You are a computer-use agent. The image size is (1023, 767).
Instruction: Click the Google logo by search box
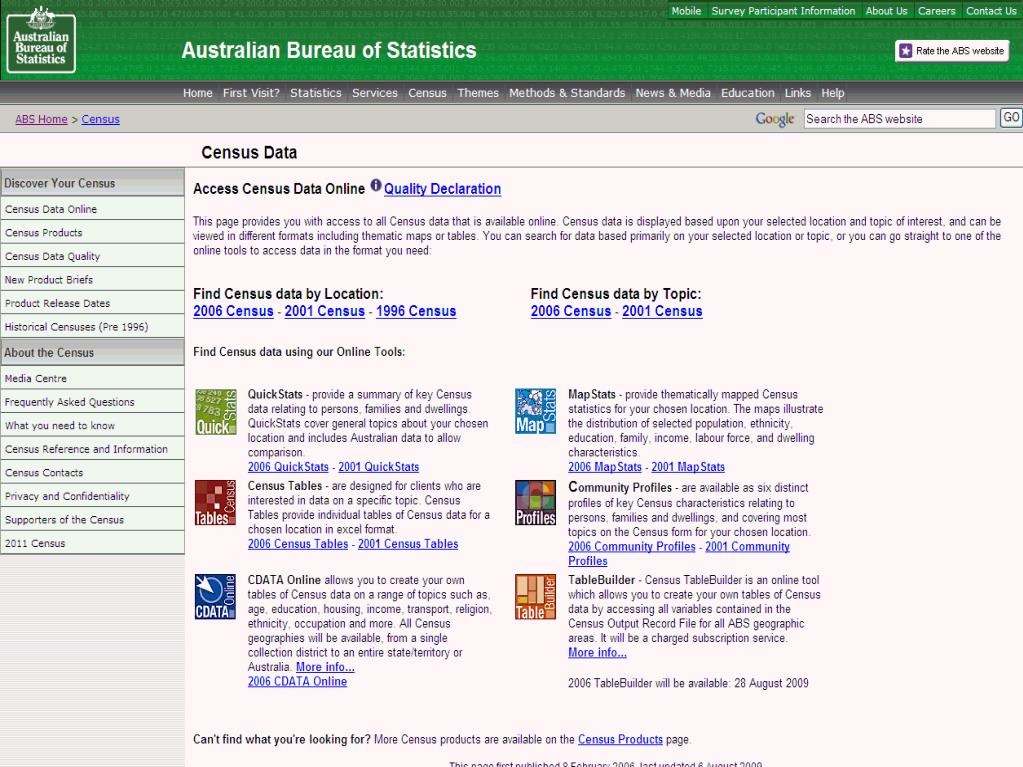pyautogui.click(x=775, y=119)
